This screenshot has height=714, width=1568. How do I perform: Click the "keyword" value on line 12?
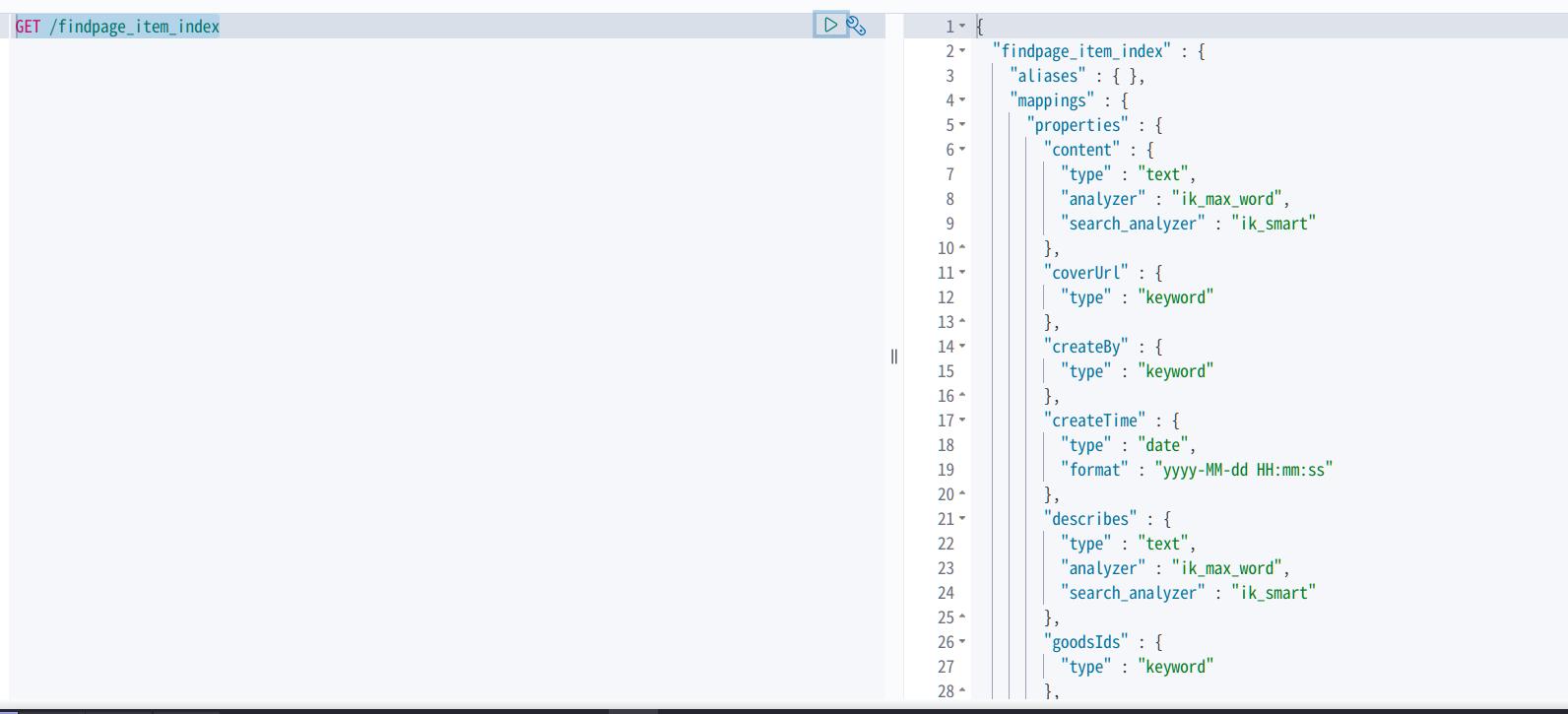pos(1176,297)
